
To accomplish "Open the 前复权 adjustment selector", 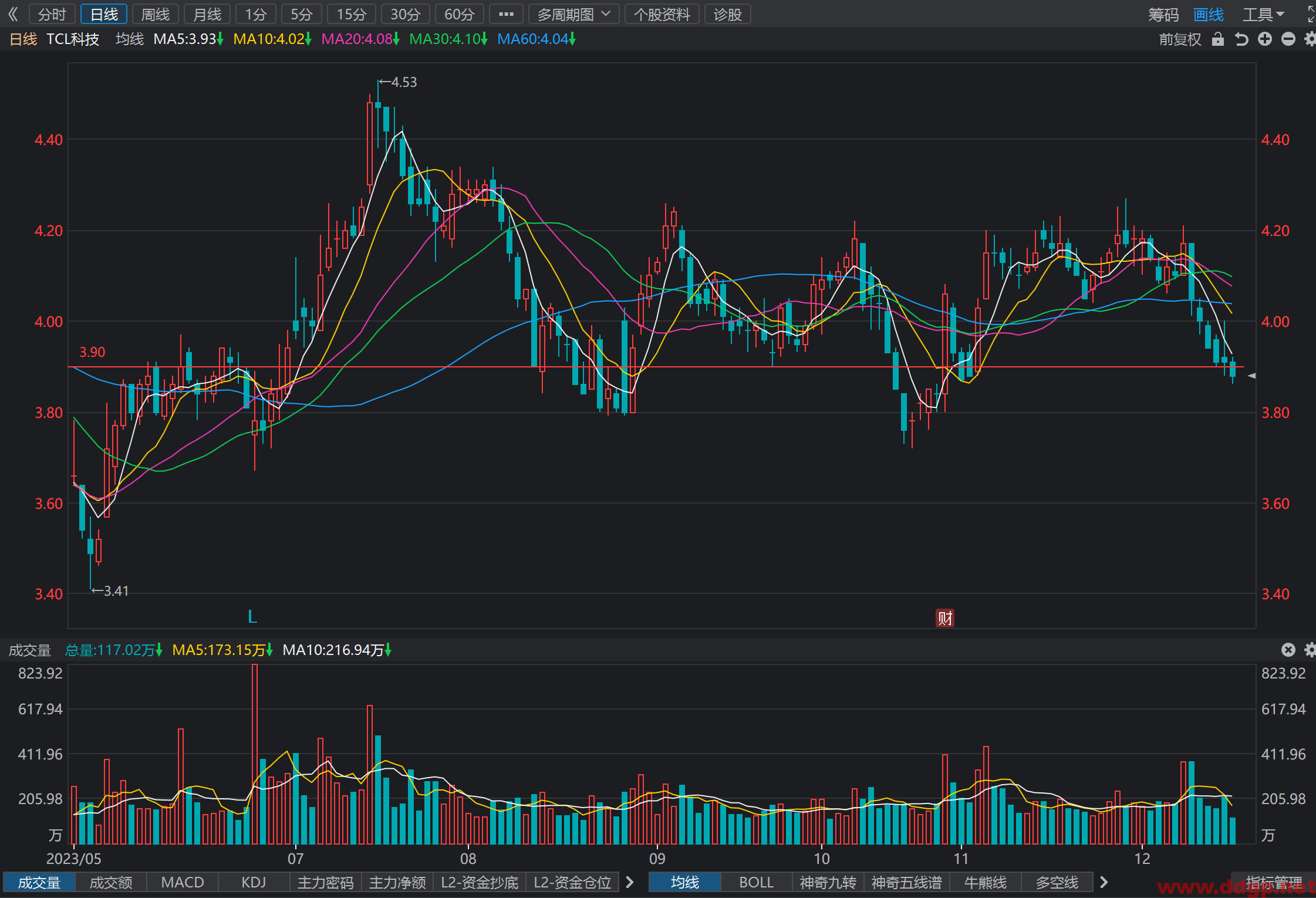I will [1180, 39].
